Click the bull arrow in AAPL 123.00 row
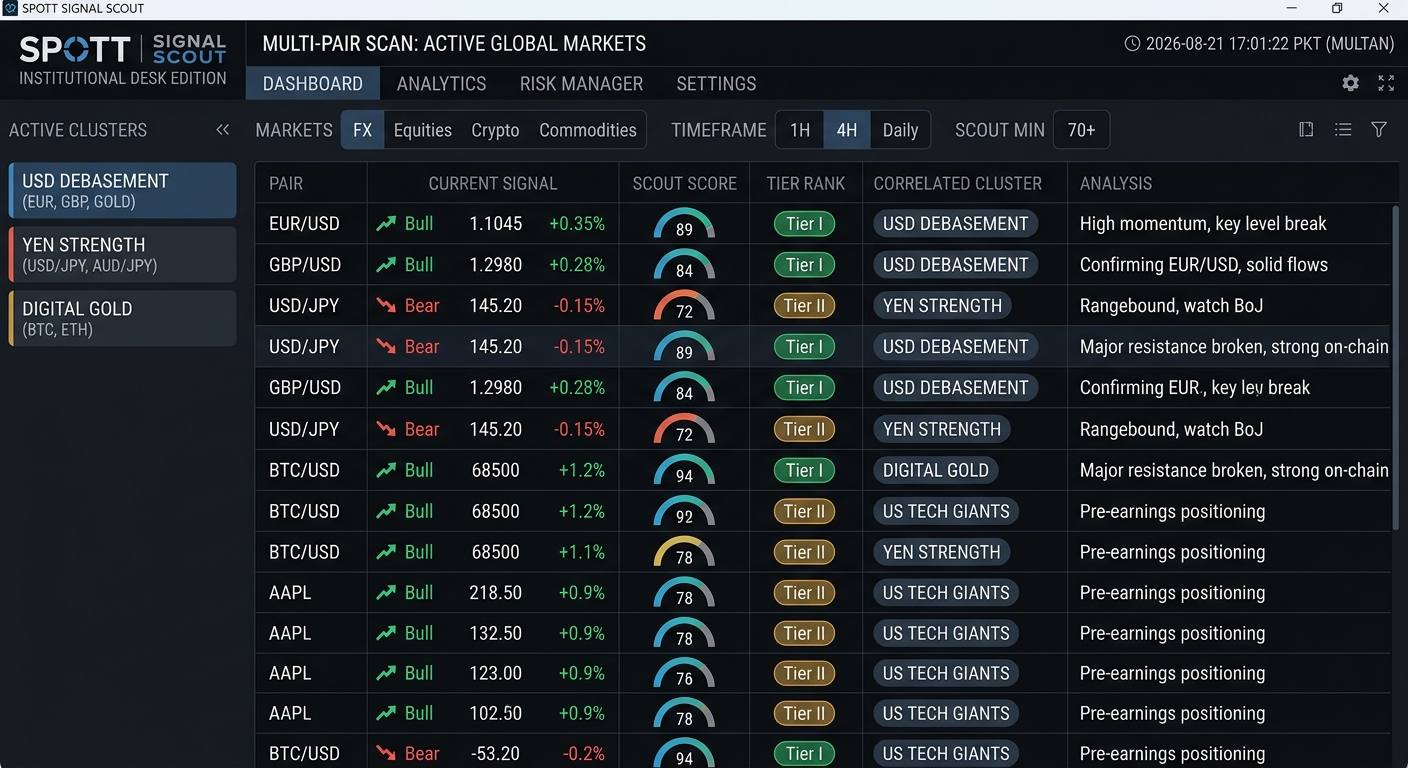1408x768 pixels. click(x=386, y=673)
